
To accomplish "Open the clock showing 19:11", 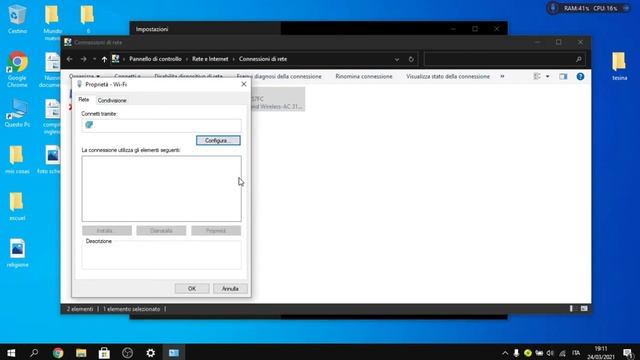I will tap(601, 353).
